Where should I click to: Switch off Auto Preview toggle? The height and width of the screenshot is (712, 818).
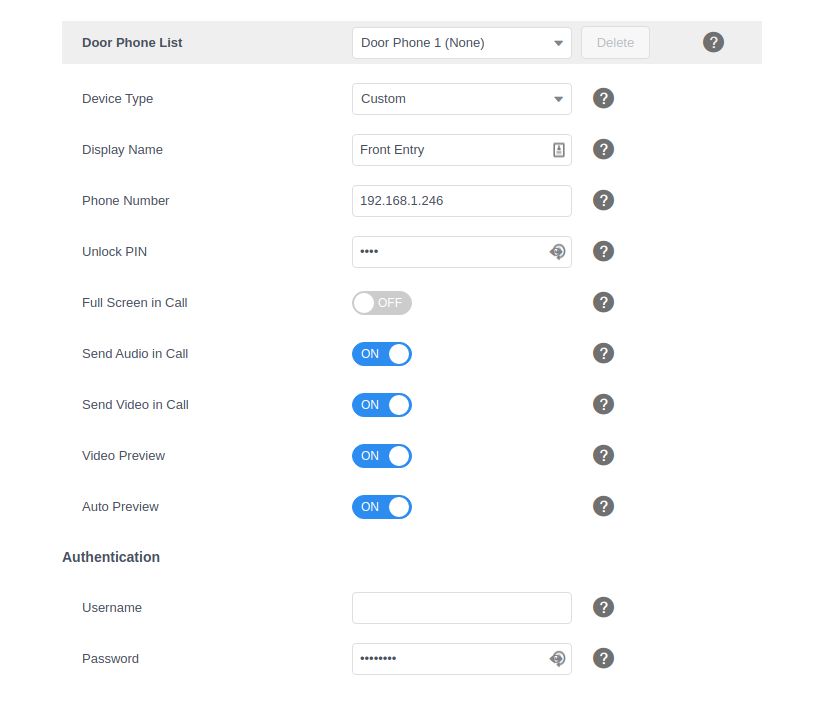tap(381, 507)
